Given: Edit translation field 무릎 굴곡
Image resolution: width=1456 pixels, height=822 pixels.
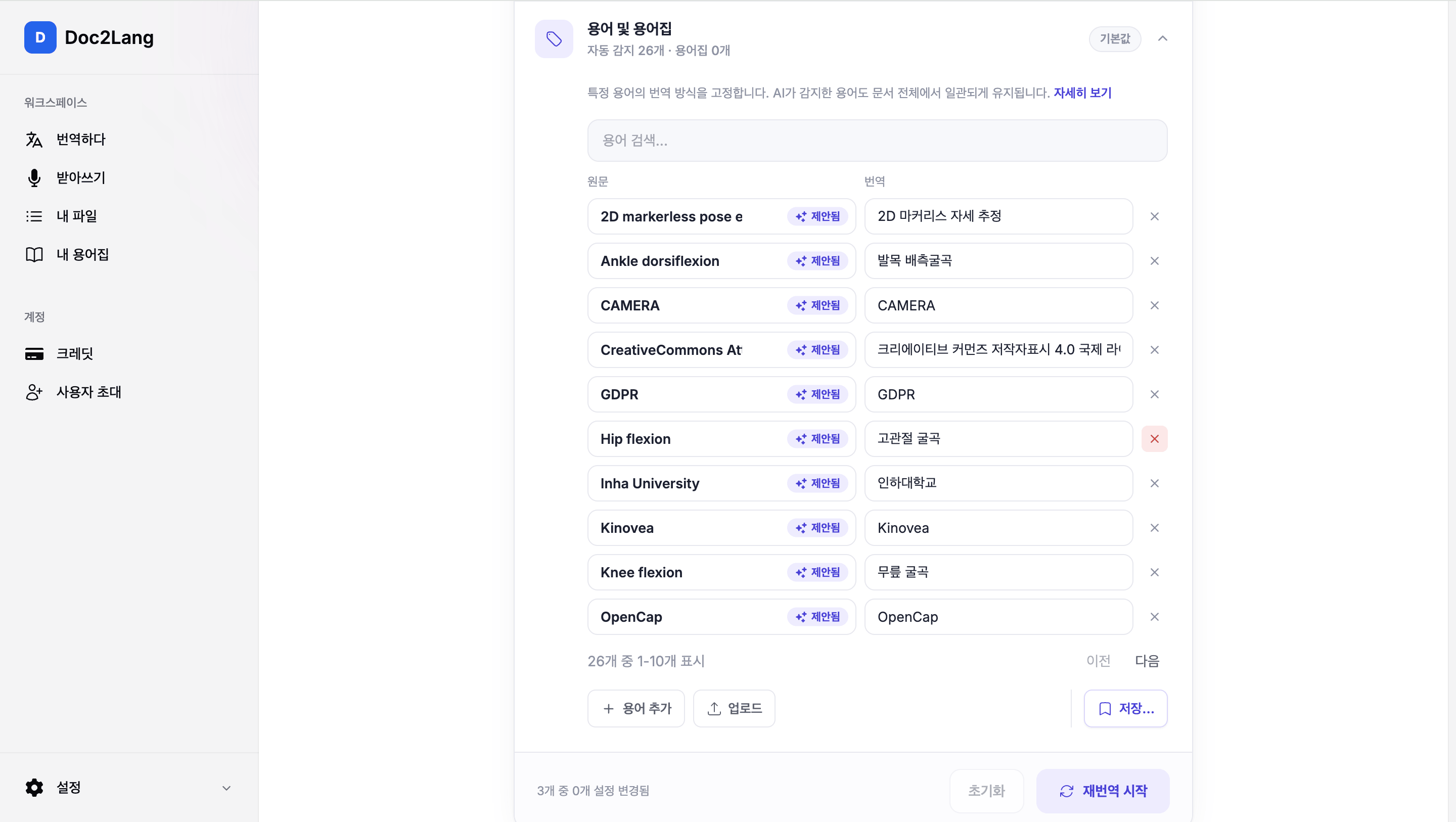Looking at the screenshot, I should tap(999, 572).
